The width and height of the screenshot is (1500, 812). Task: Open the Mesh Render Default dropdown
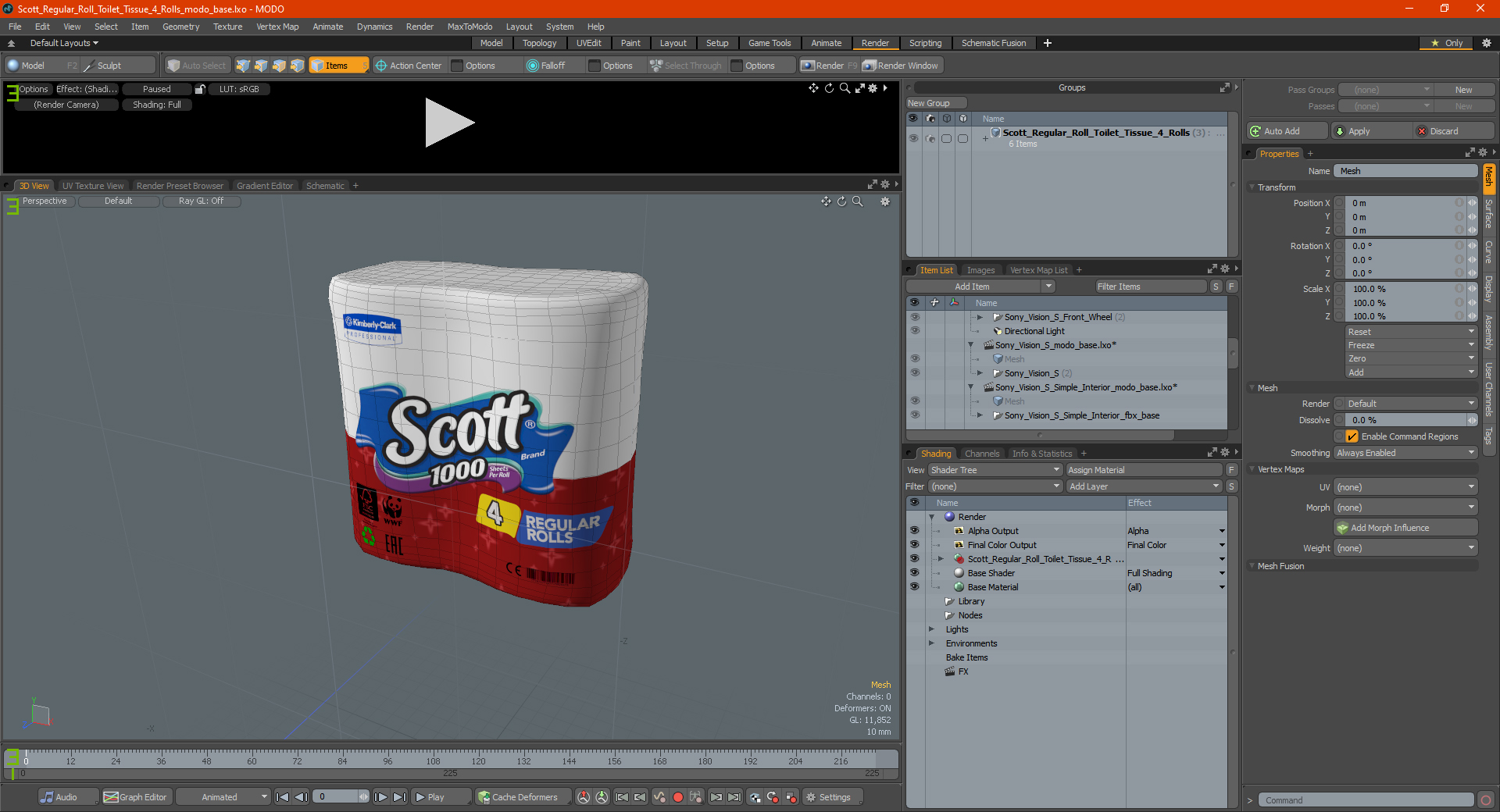tap(1405, 404)
